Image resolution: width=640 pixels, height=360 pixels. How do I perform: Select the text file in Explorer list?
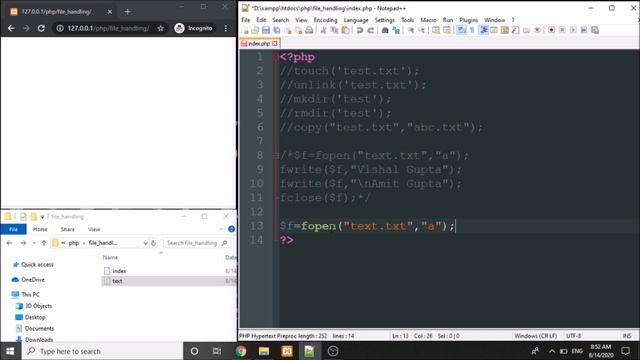pyautogui.click(x=169, y=281)
